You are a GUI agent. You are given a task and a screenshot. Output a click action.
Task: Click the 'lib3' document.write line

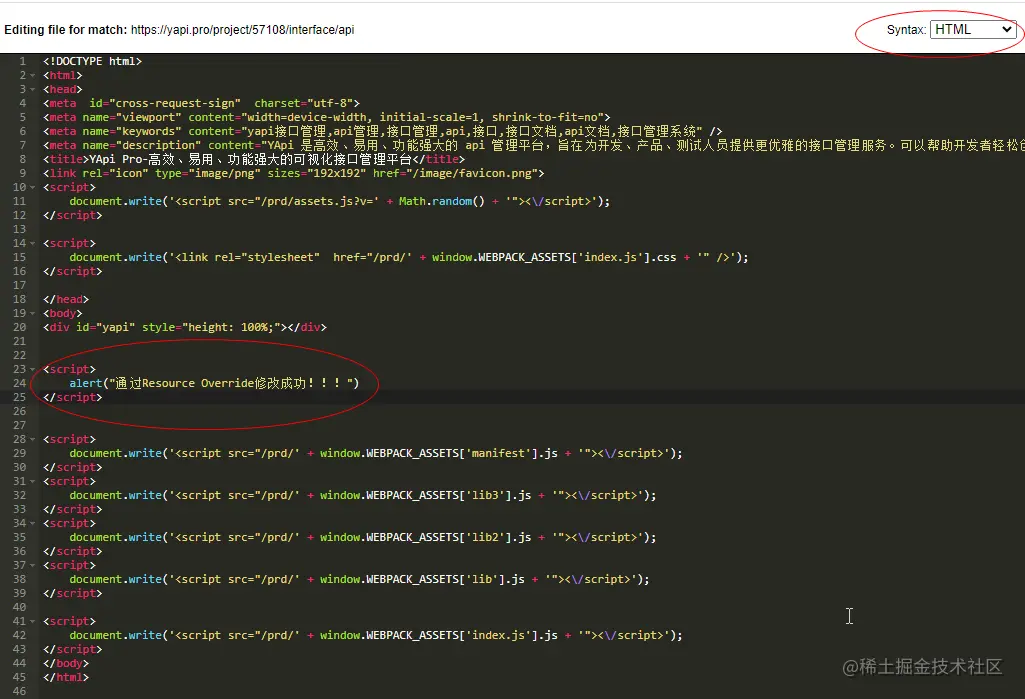click(x=363, y=495)
